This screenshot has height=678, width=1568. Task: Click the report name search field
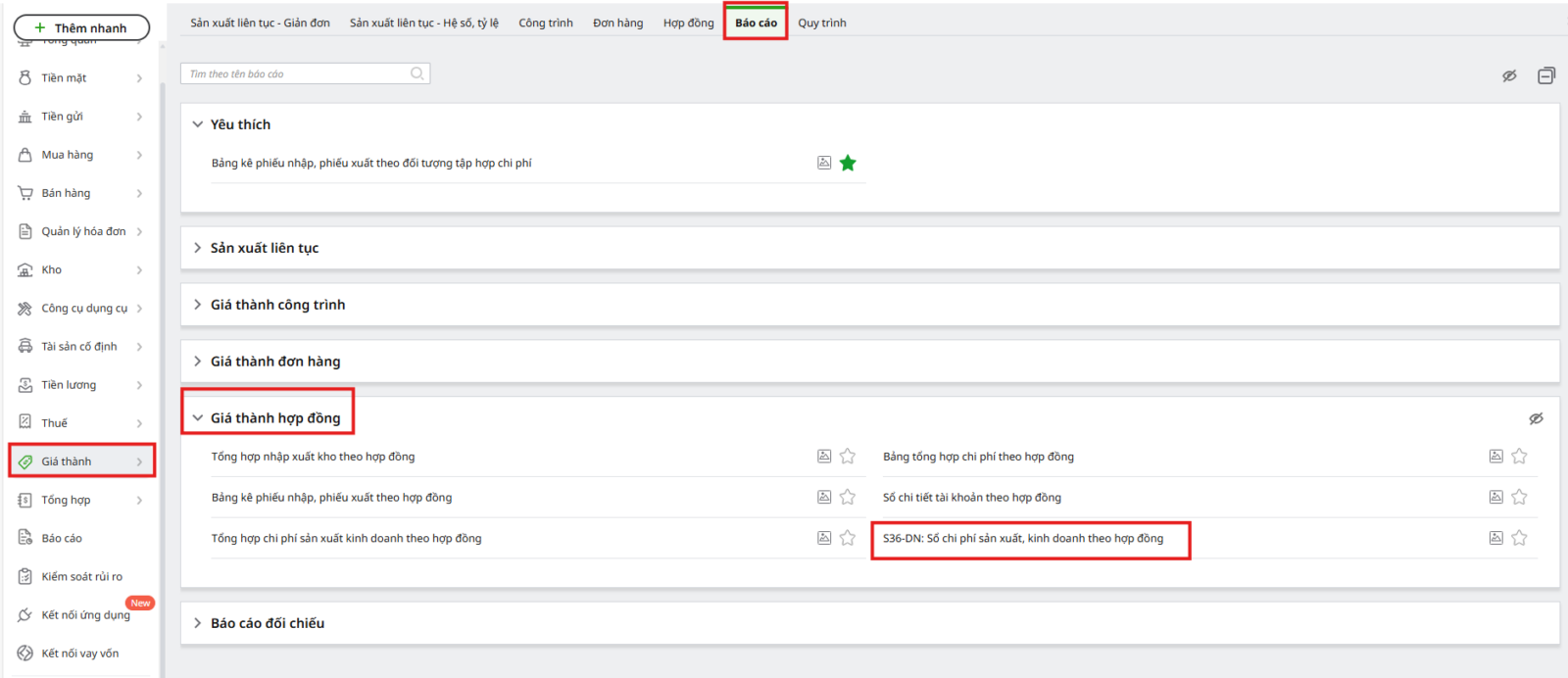pos(294,73)
